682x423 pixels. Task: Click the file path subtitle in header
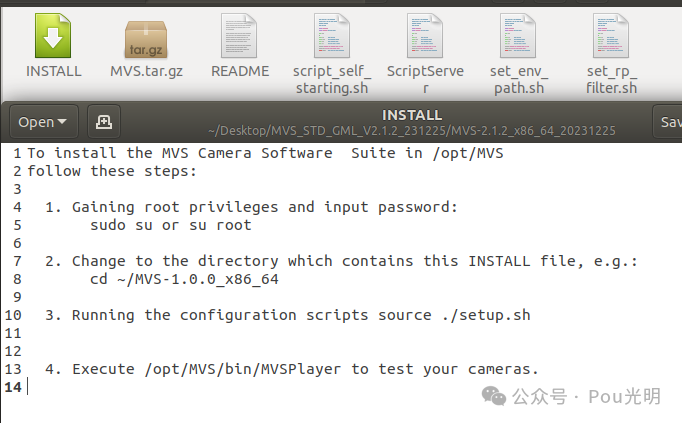pyautogui.click(x=412, y=131)
